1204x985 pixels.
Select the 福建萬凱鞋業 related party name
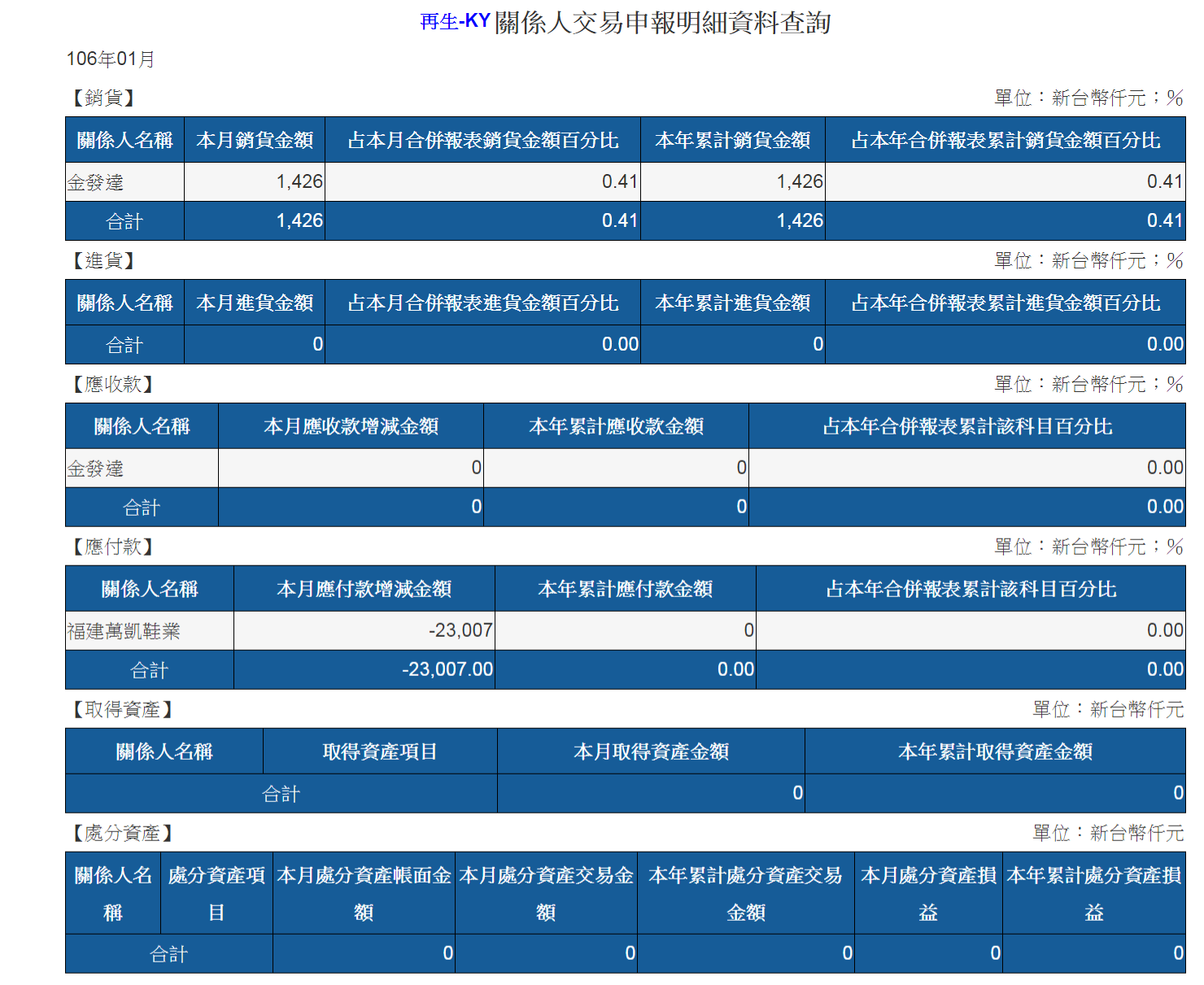click(x=124, y=632)
